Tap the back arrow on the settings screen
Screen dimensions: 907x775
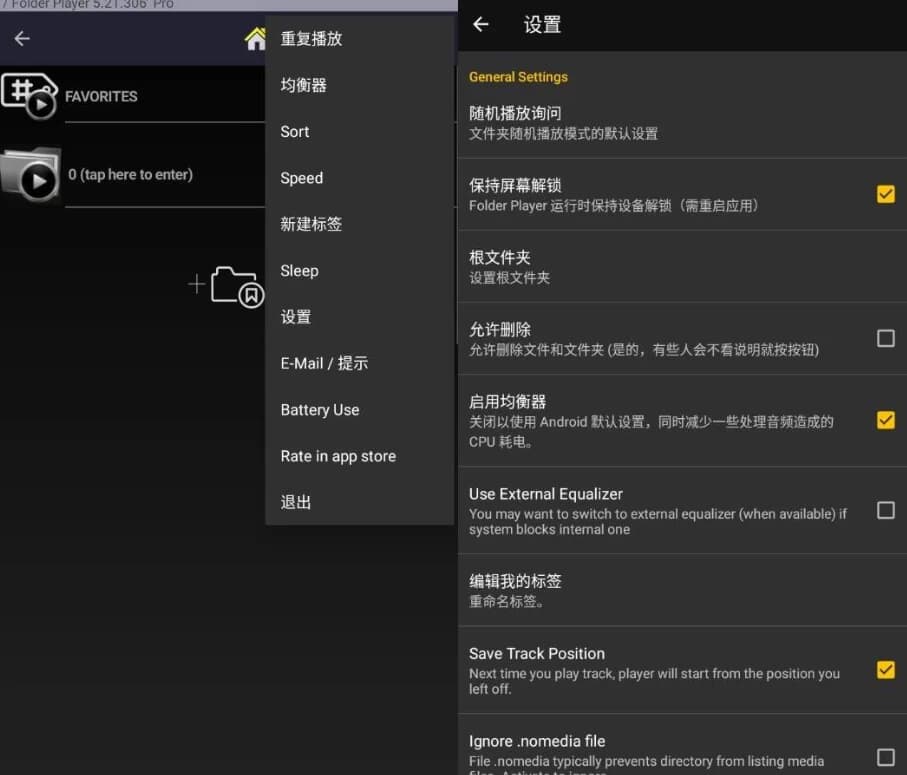[481, 25]
